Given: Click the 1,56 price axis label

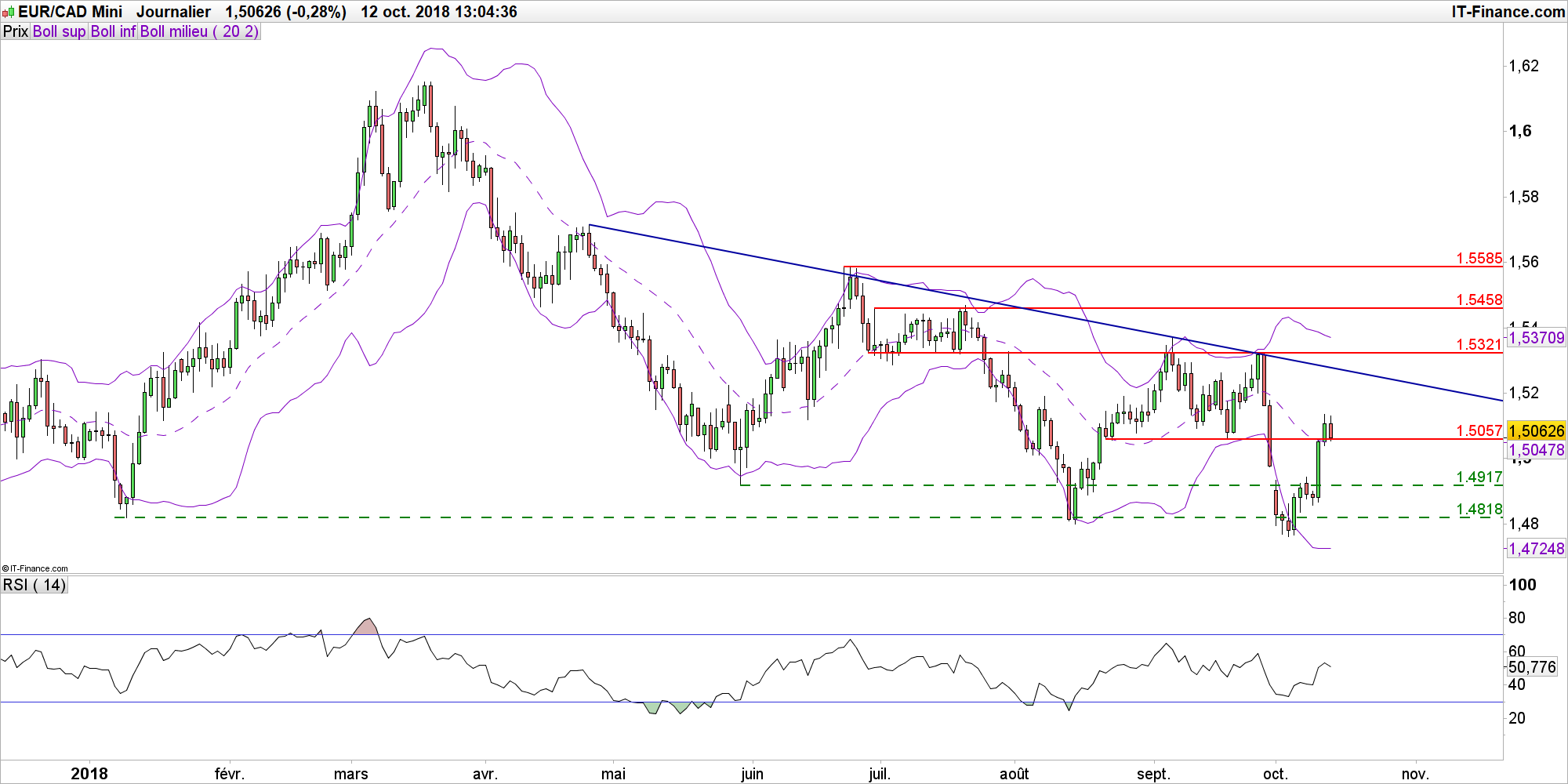Looking at the screenshot, I should (1524, 262).
